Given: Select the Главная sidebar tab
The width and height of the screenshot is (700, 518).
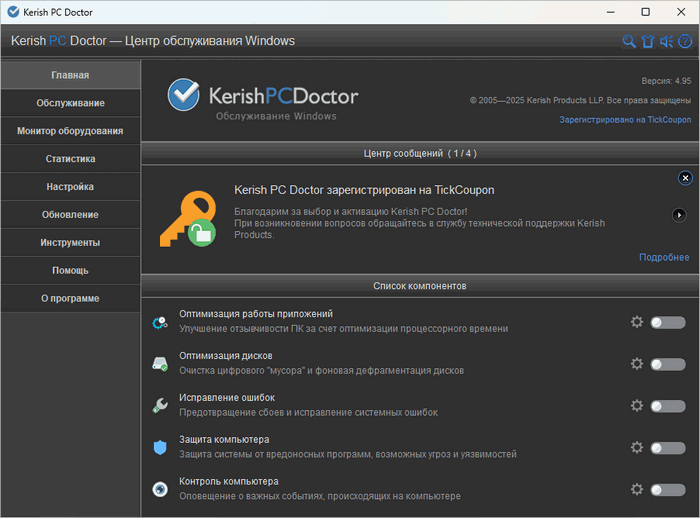Looking at the screenshot, I should pos(71,75).
